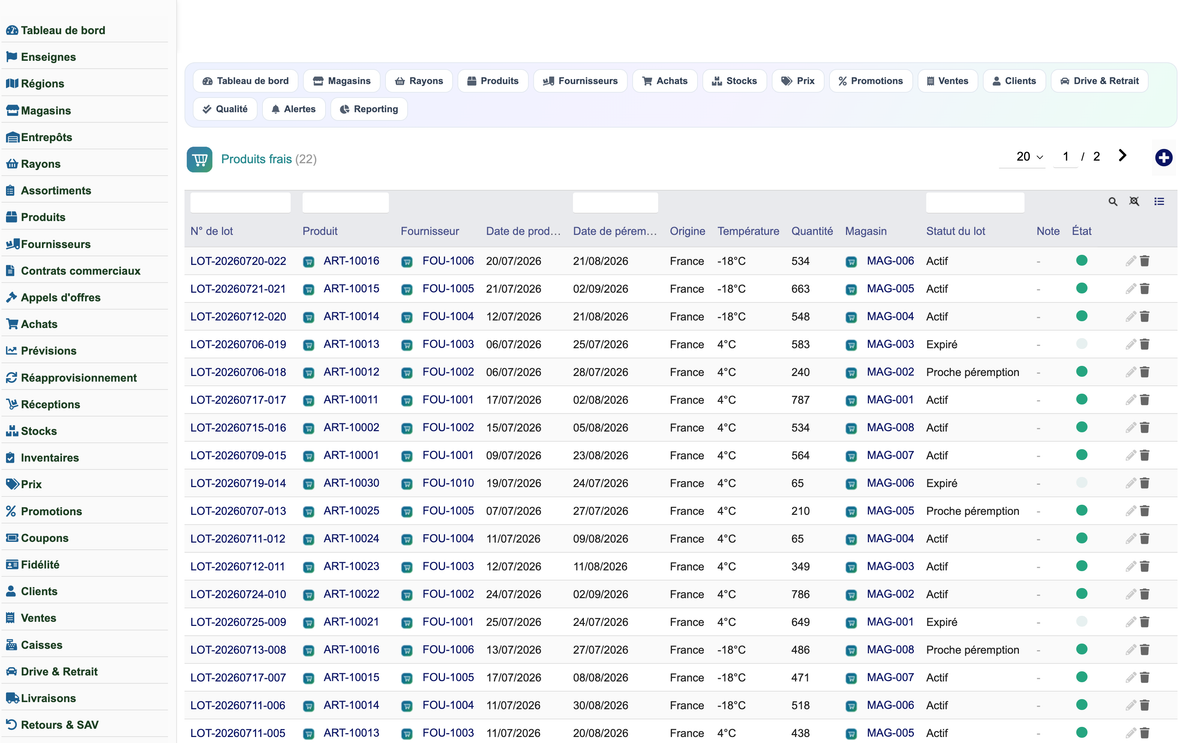Viewport: 1200px width, 743px height.
Task: Click the N° de lot filter field
Action: (240, 202)
